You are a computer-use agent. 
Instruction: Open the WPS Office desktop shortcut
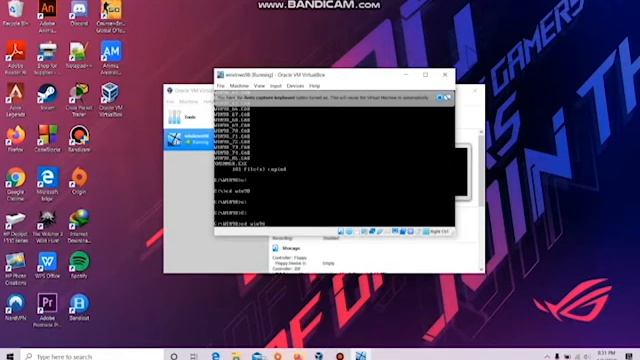tap(47, 265)
